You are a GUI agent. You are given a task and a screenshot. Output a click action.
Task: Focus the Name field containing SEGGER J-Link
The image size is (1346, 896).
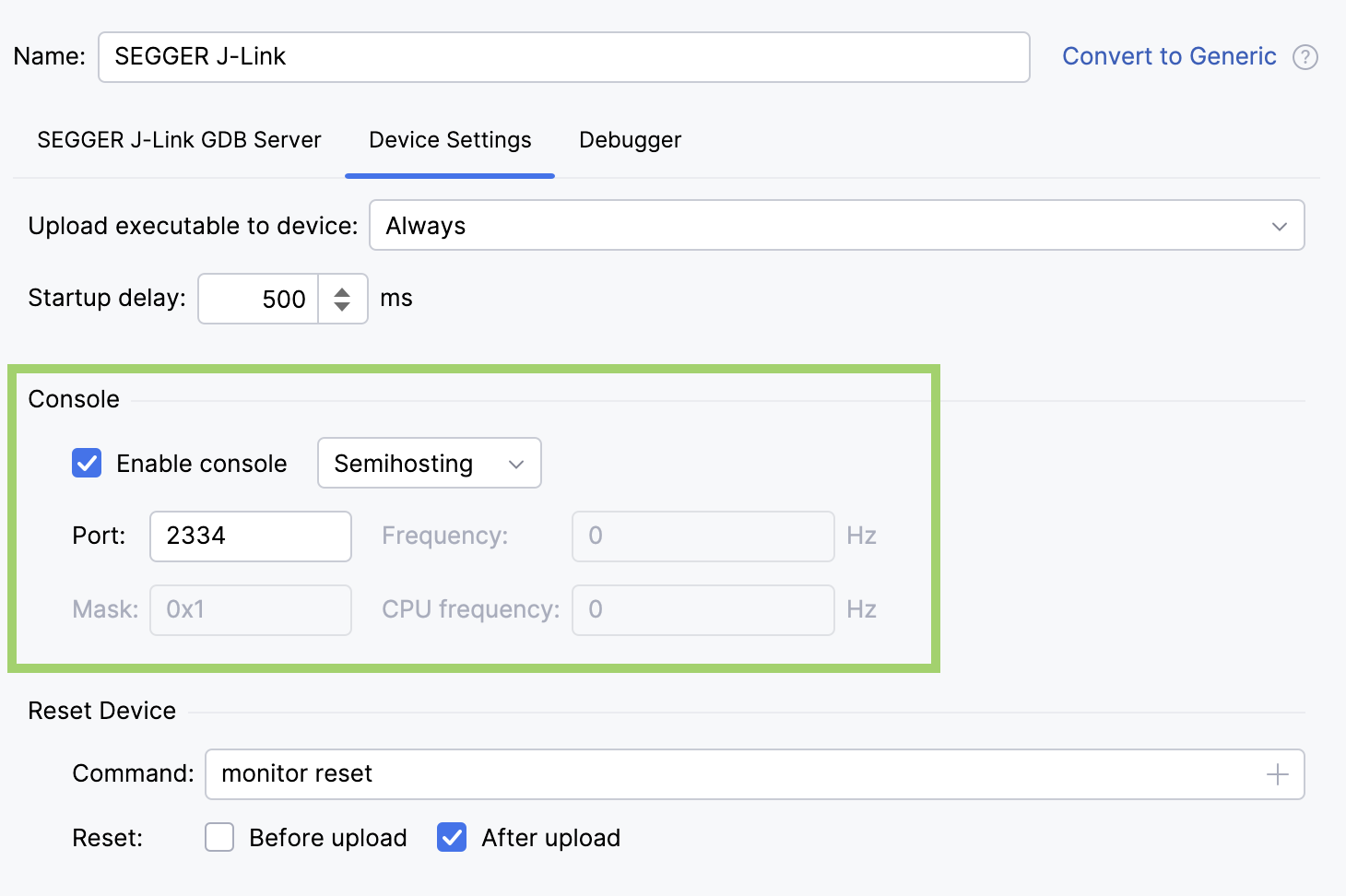(562, 56)
